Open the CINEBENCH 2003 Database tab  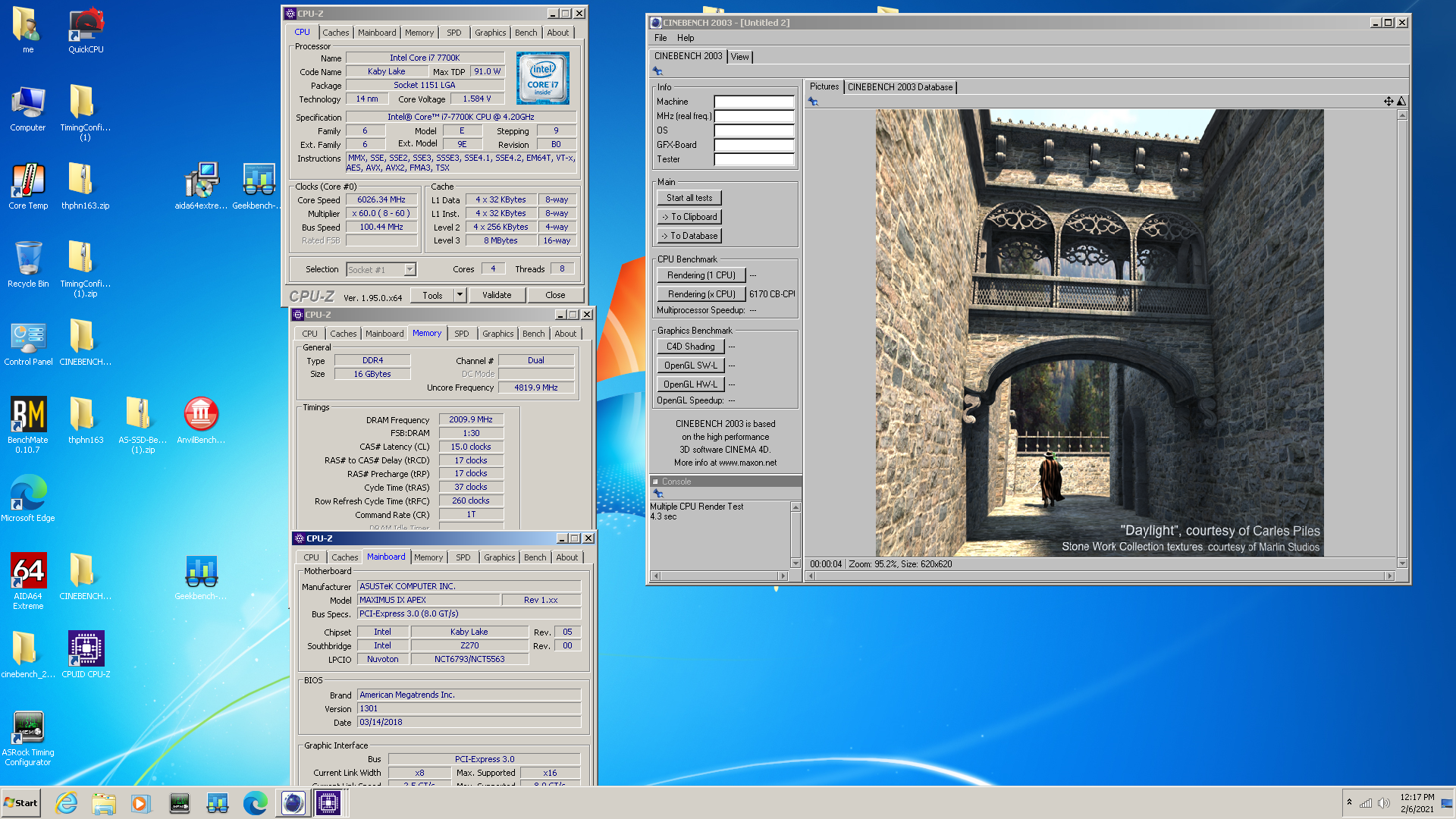click(900, 87)
